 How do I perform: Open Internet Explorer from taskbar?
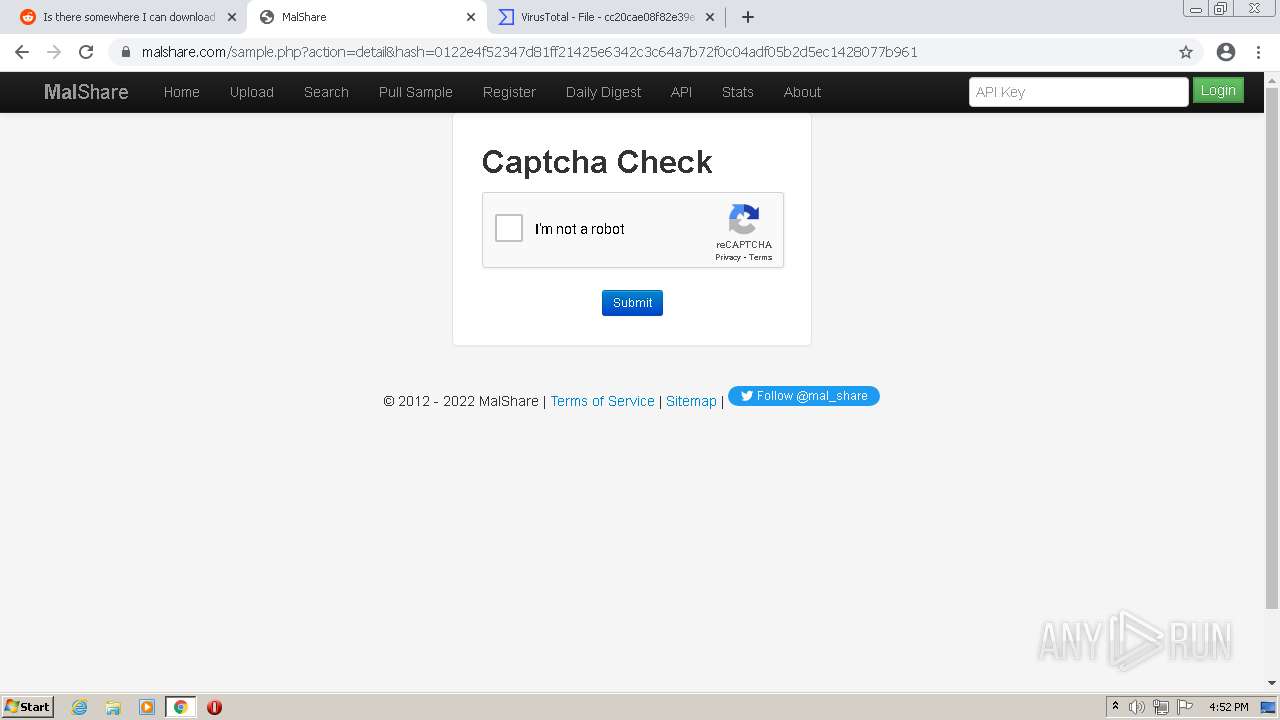pyautogui.click(x=80, y=707)
